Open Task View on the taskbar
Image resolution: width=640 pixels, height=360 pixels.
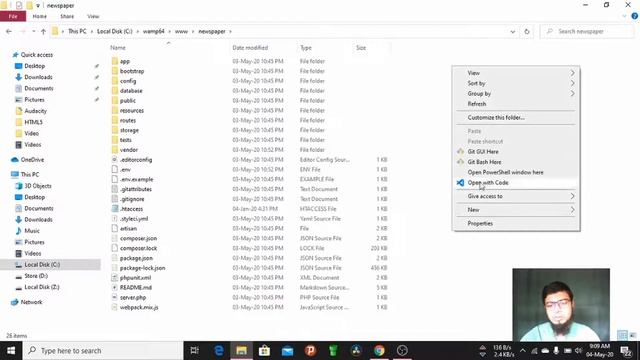(195, 351)
